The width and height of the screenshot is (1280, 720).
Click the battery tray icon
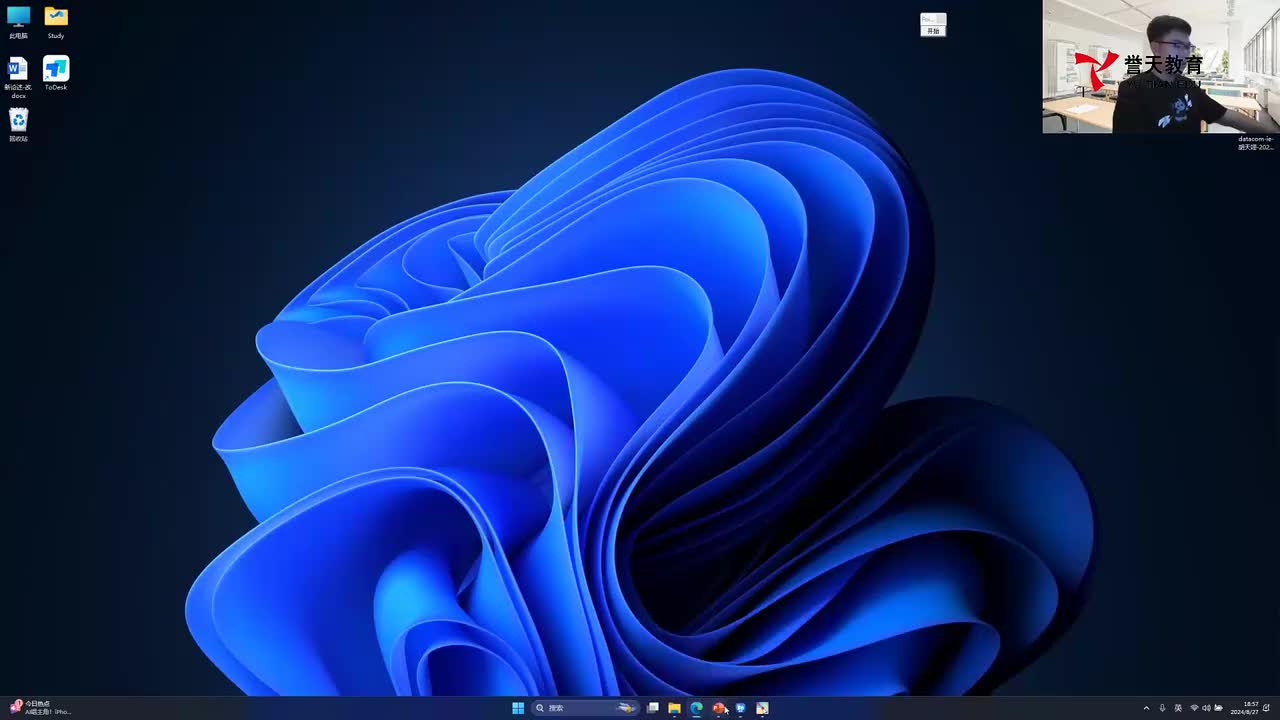(x=1218, y=708)
